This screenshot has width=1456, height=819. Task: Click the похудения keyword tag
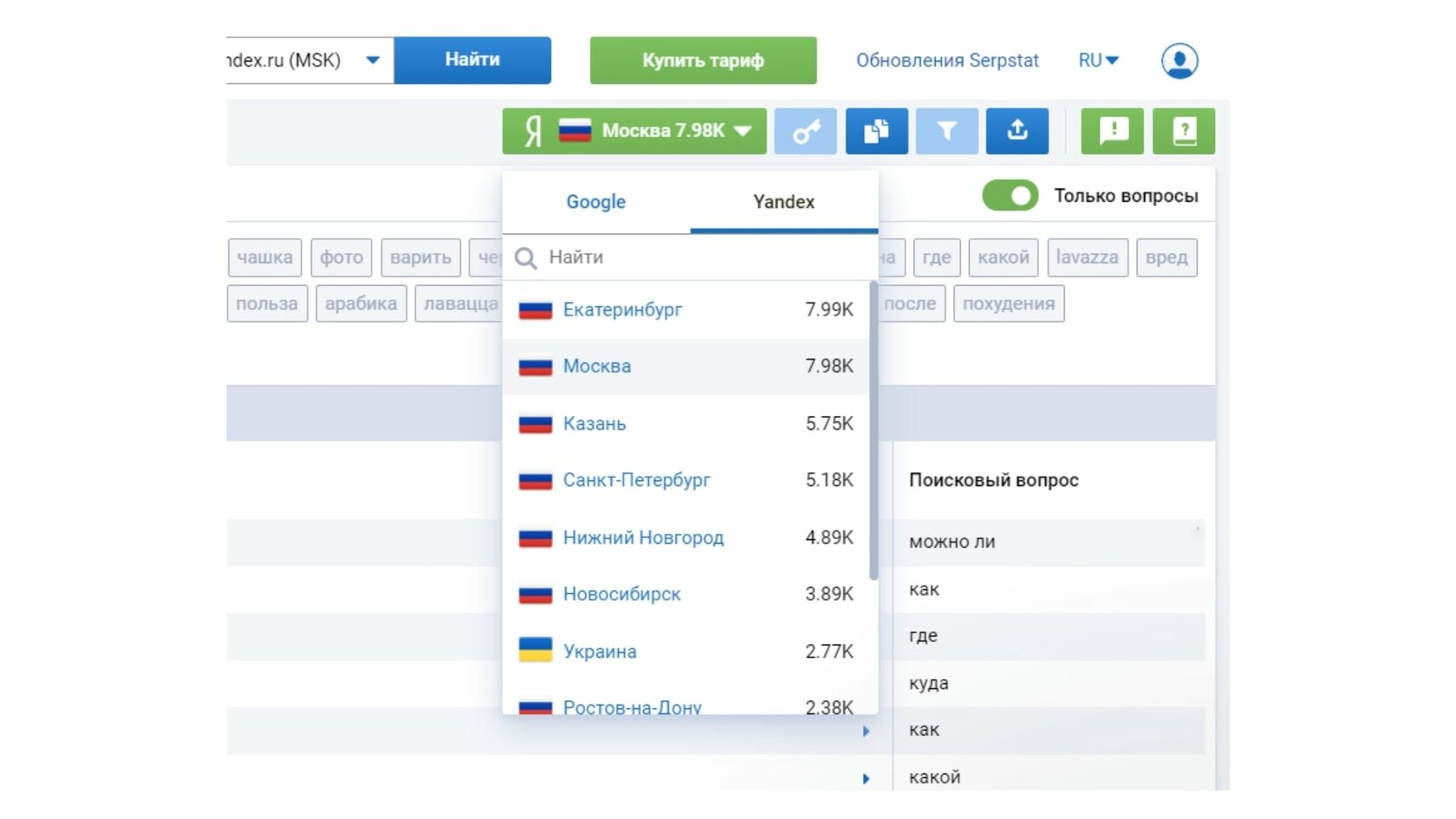(1009, 304)
